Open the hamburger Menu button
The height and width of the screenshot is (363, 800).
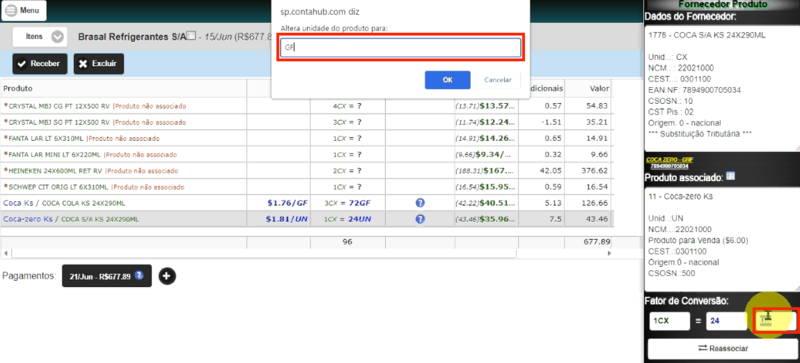23,10
